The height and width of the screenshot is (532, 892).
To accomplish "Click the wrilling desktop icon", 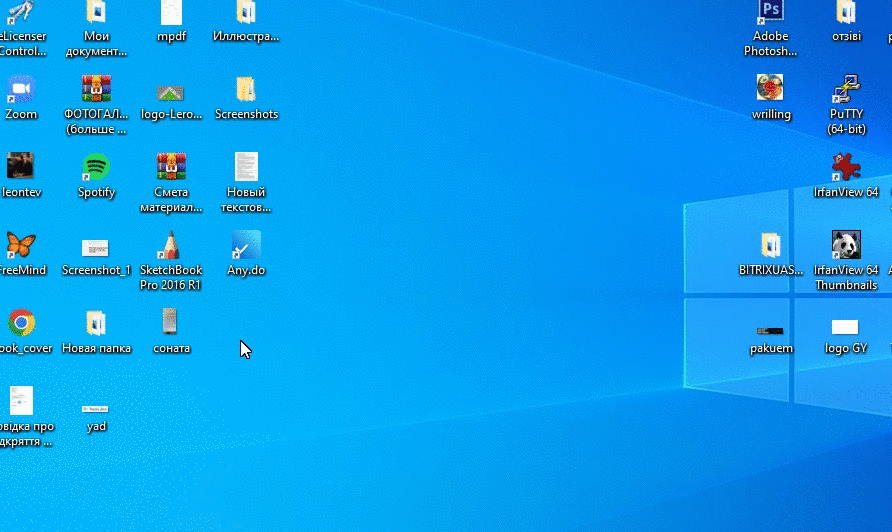I will coord(770,90).
